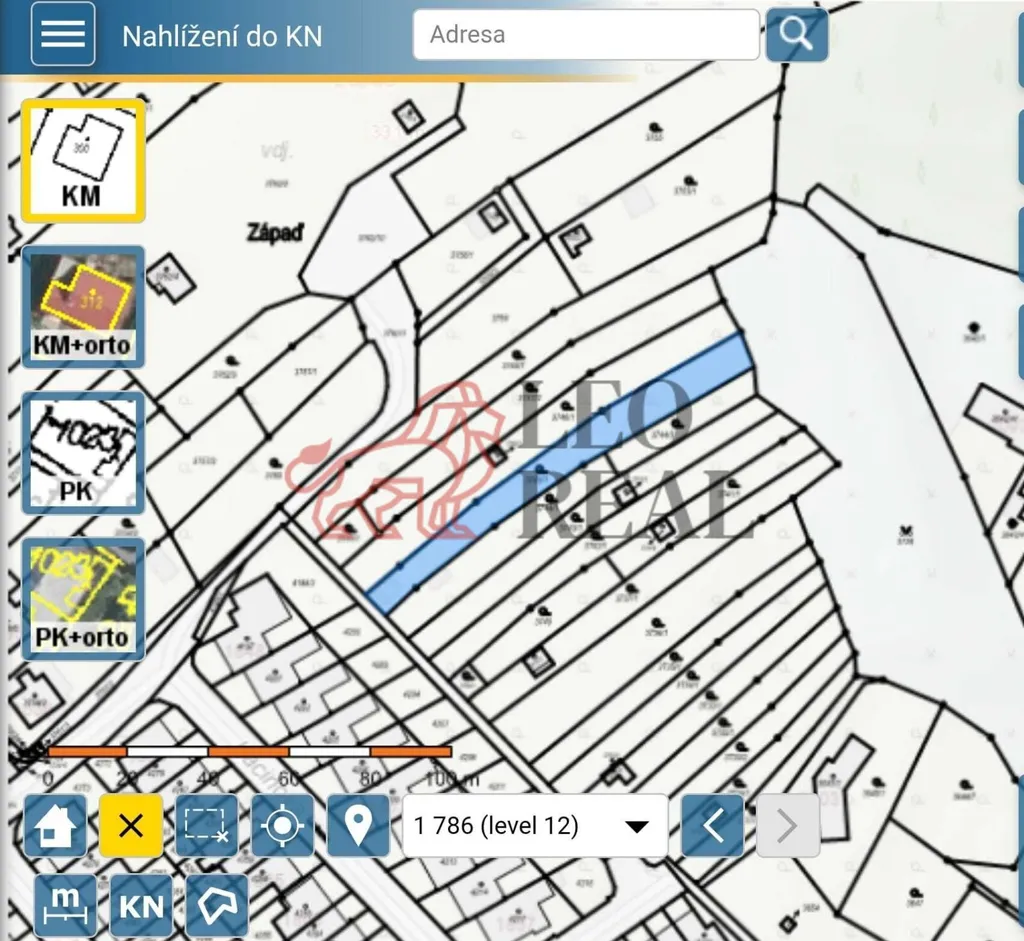Center map on my location

coord(282,826)
